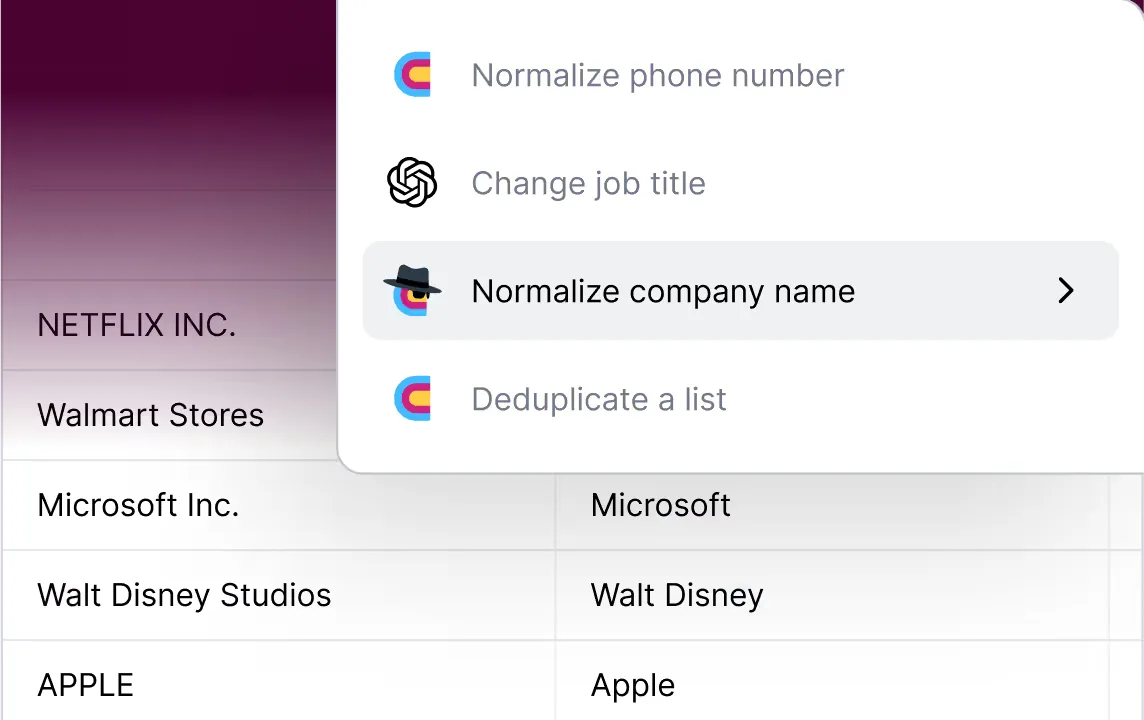This screenshot has height=720, width=1144.
Task: Click the Deduplicate a list icon
Action: tap(413, 399)
